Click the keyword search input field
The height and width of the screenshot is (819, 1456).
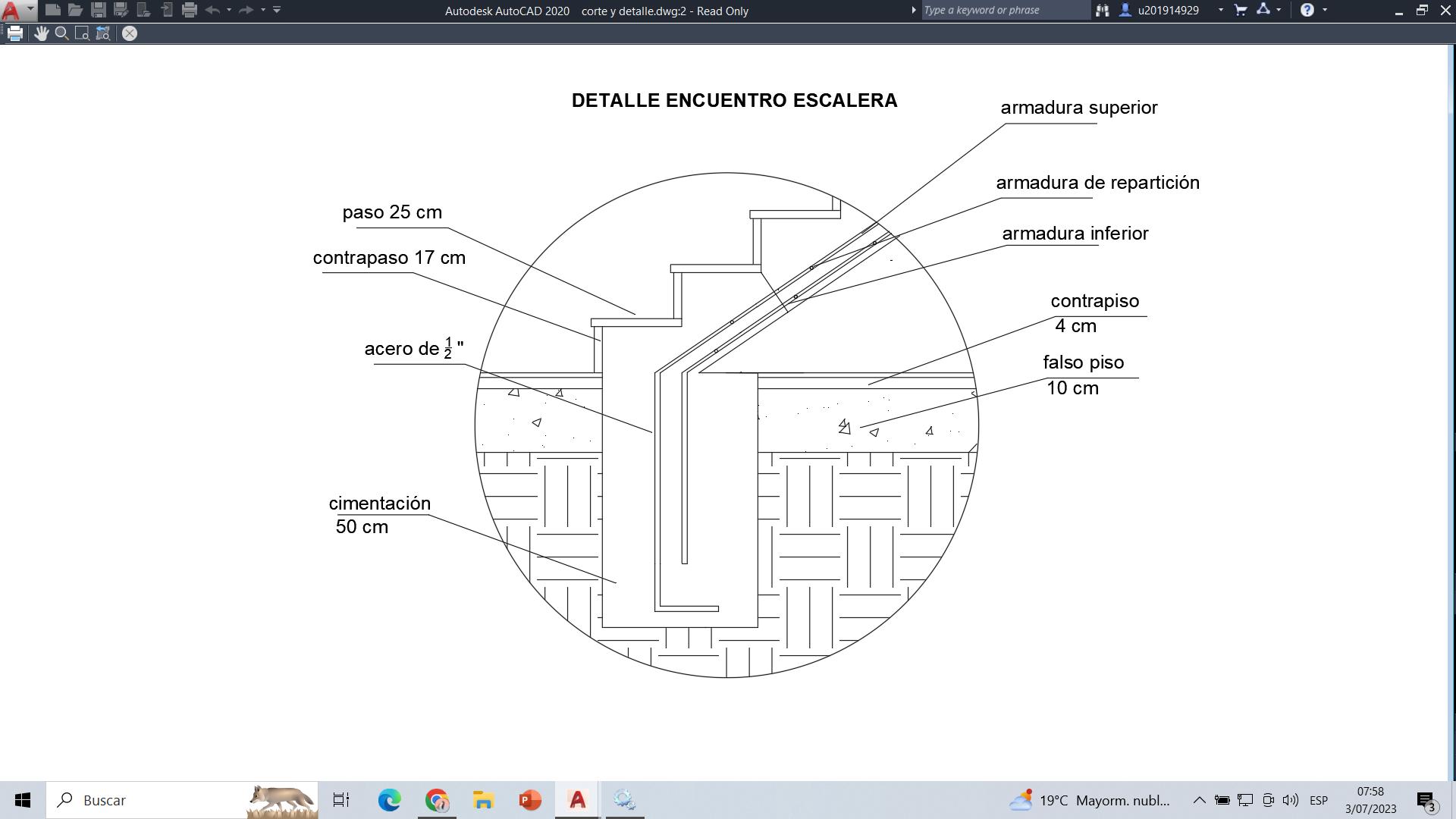click(1005, 11)
